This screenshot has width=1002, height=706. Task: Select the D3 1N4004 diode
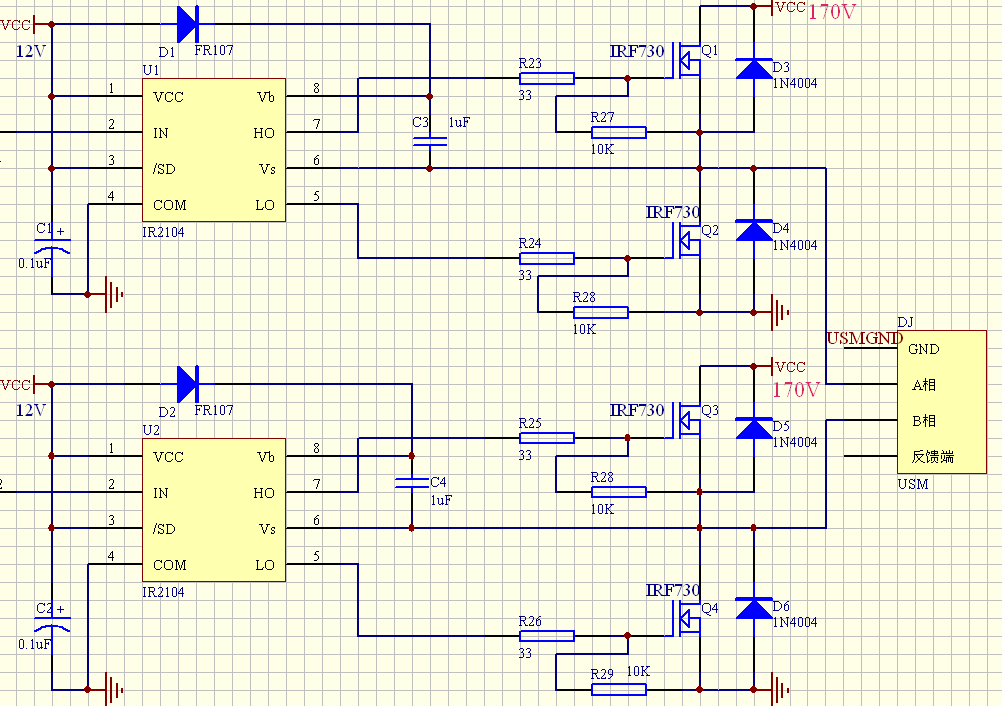tap(753, 68)
